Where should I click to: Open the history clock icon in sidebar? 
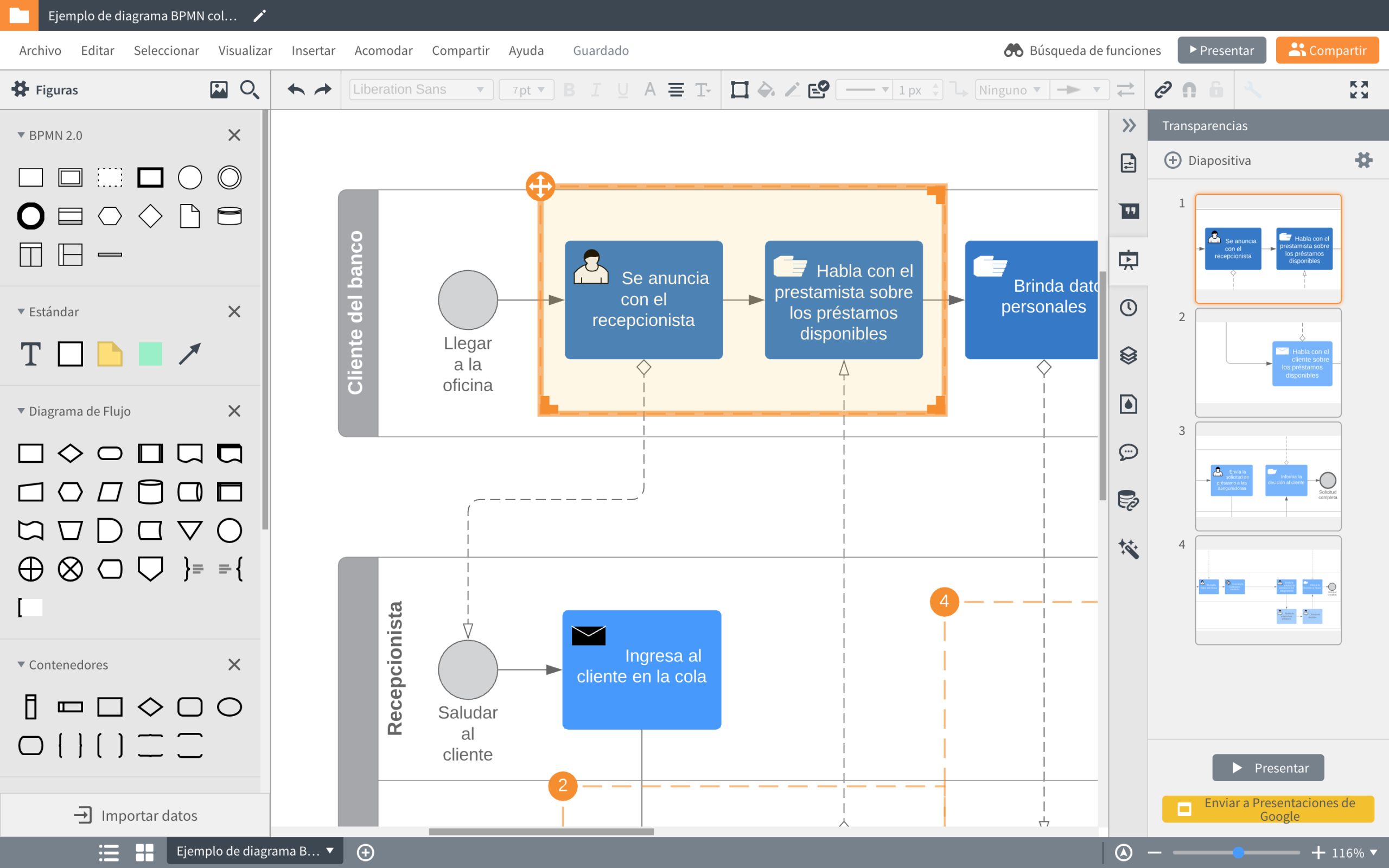(x=1129, y=308)
